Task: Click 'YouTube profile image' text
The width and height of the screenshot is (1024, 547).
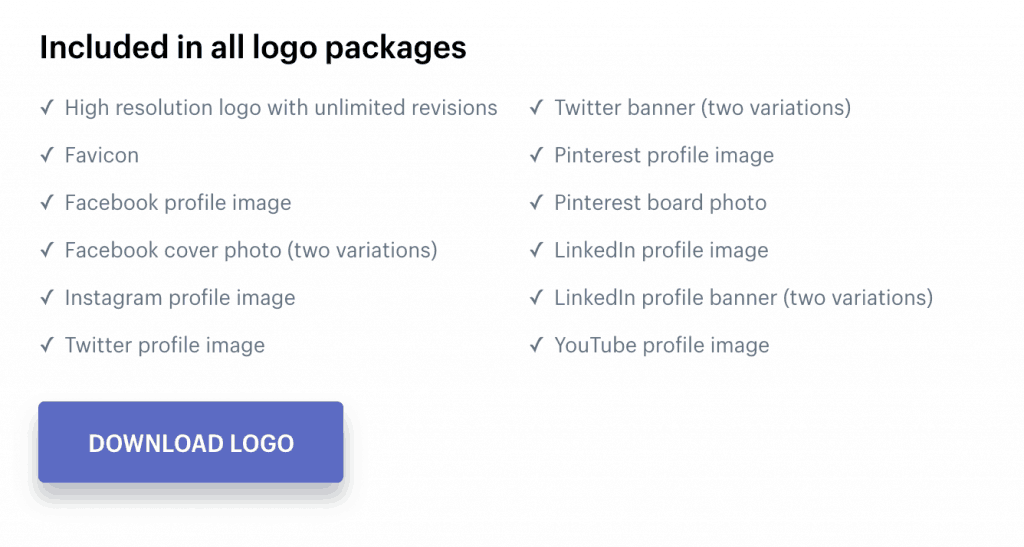Action: pos(662,345)
